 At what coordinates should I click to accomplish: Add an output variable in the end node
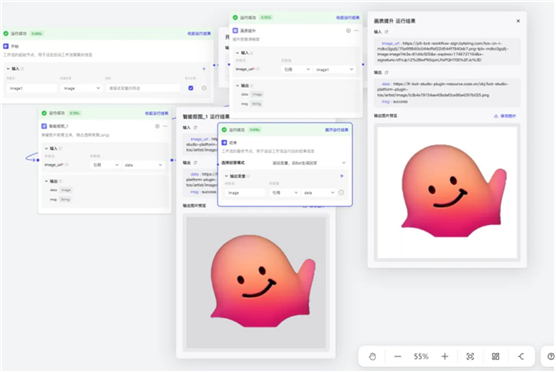click(341, 176)
